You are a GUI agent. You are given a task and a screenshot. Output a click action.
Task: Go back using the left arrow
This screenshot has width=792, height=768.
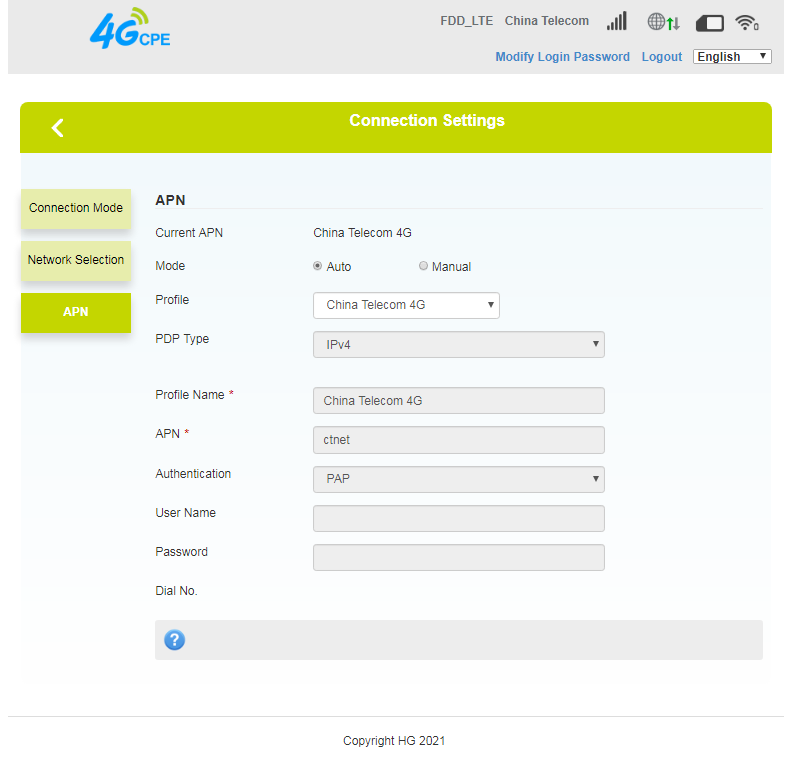tap(58, 127)
